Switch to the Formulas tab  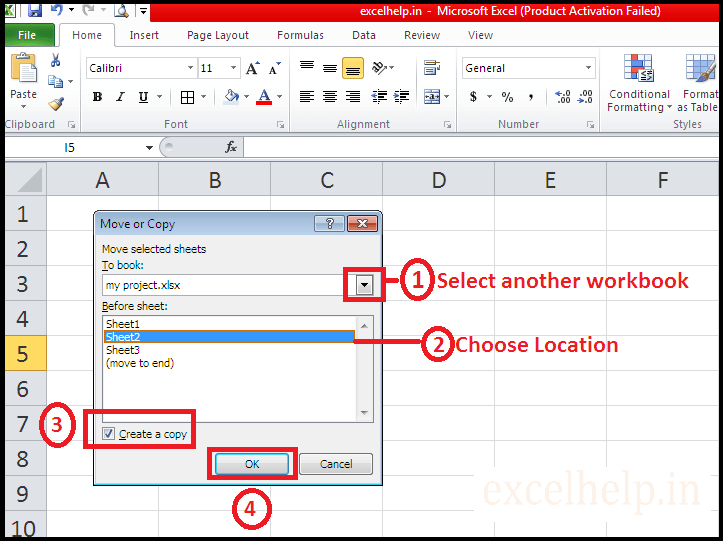click(x=300, y=35)
